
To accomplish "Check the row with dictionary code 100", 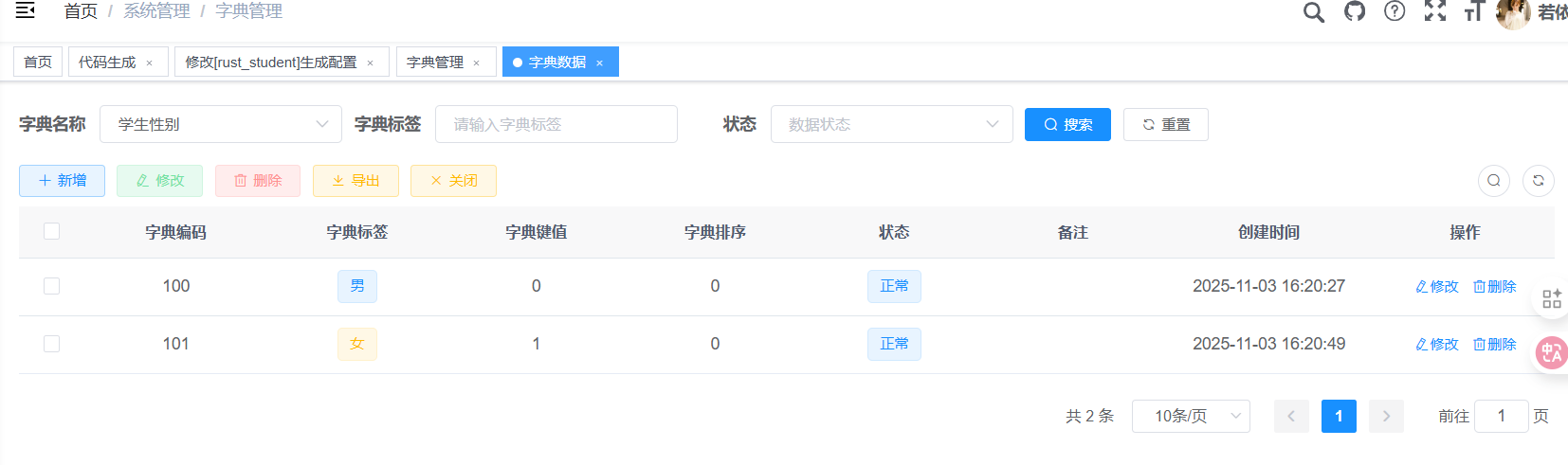I will (x=52, y=286).
